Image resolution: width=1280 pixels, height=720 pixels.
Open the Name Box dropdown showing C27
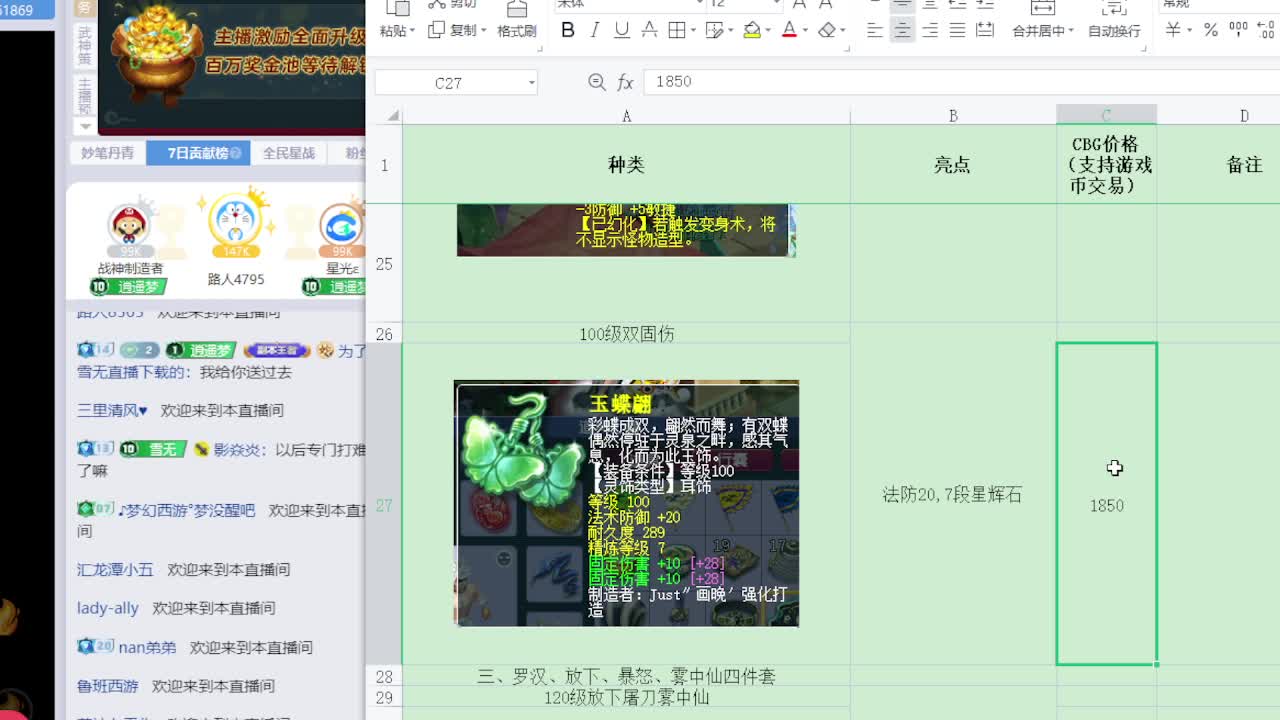531,82
